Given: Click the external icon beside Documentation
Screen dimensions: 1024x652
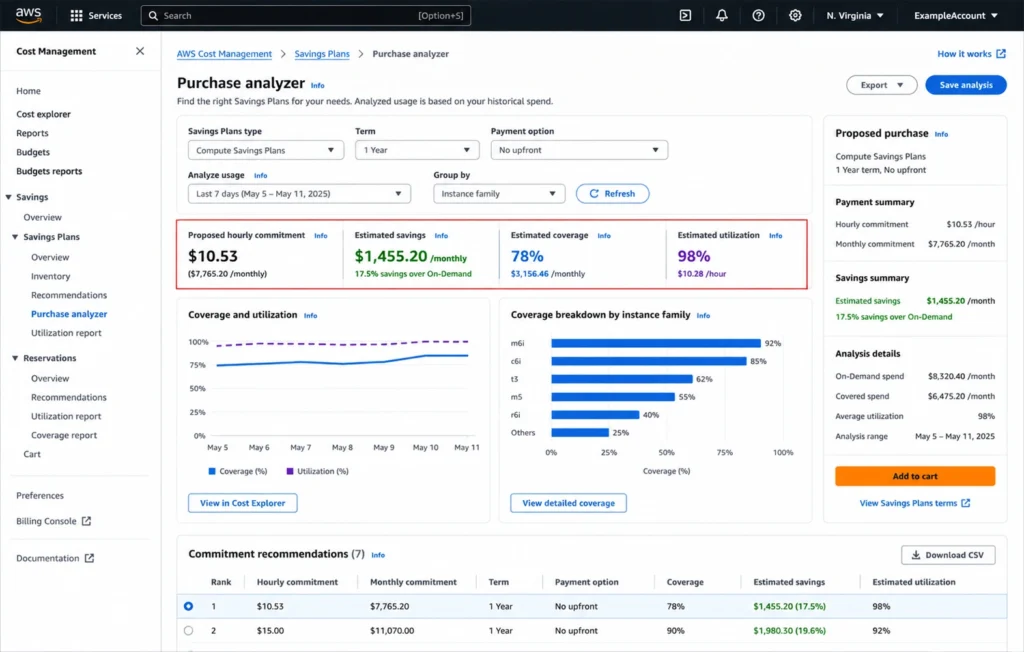Looking at the screenshot, I should [89, 558].
